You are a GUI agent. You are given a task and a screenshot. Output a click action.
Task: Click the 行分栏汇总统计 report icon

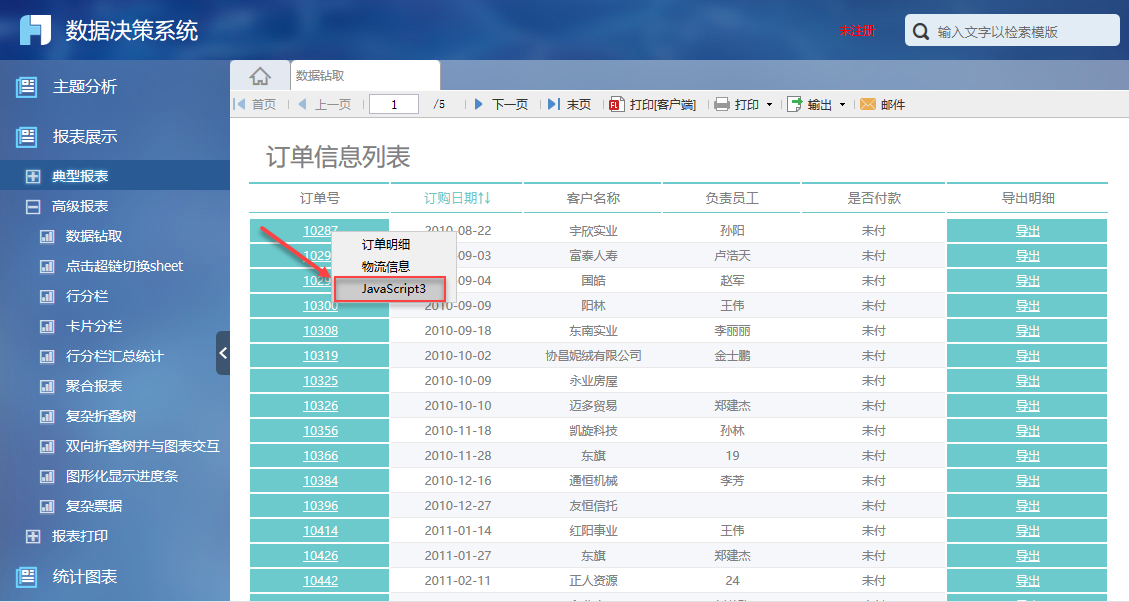coord(47,356)
